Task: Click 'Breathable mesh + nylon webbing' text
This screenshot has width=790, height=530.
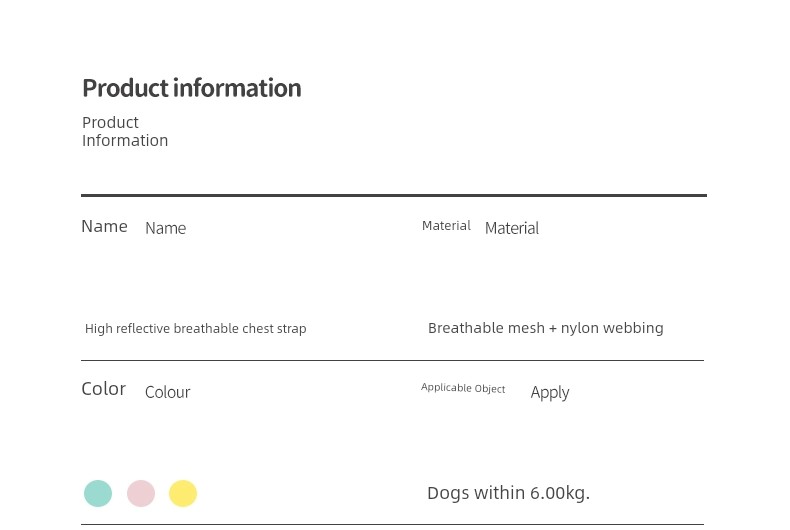Action: coord(545,327)
